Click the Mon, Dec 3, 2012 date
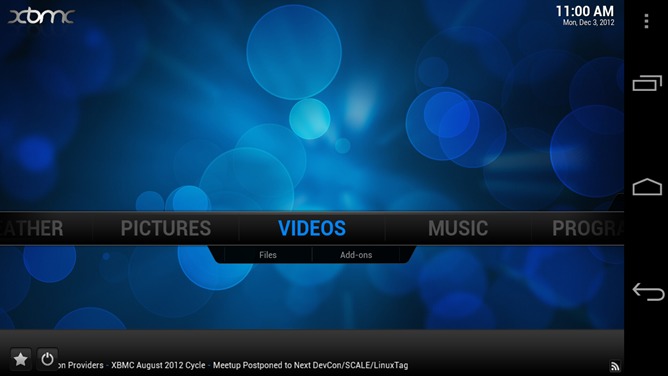Screen dimensions: 668x376 pyautogui.click(x=588, y=23)
